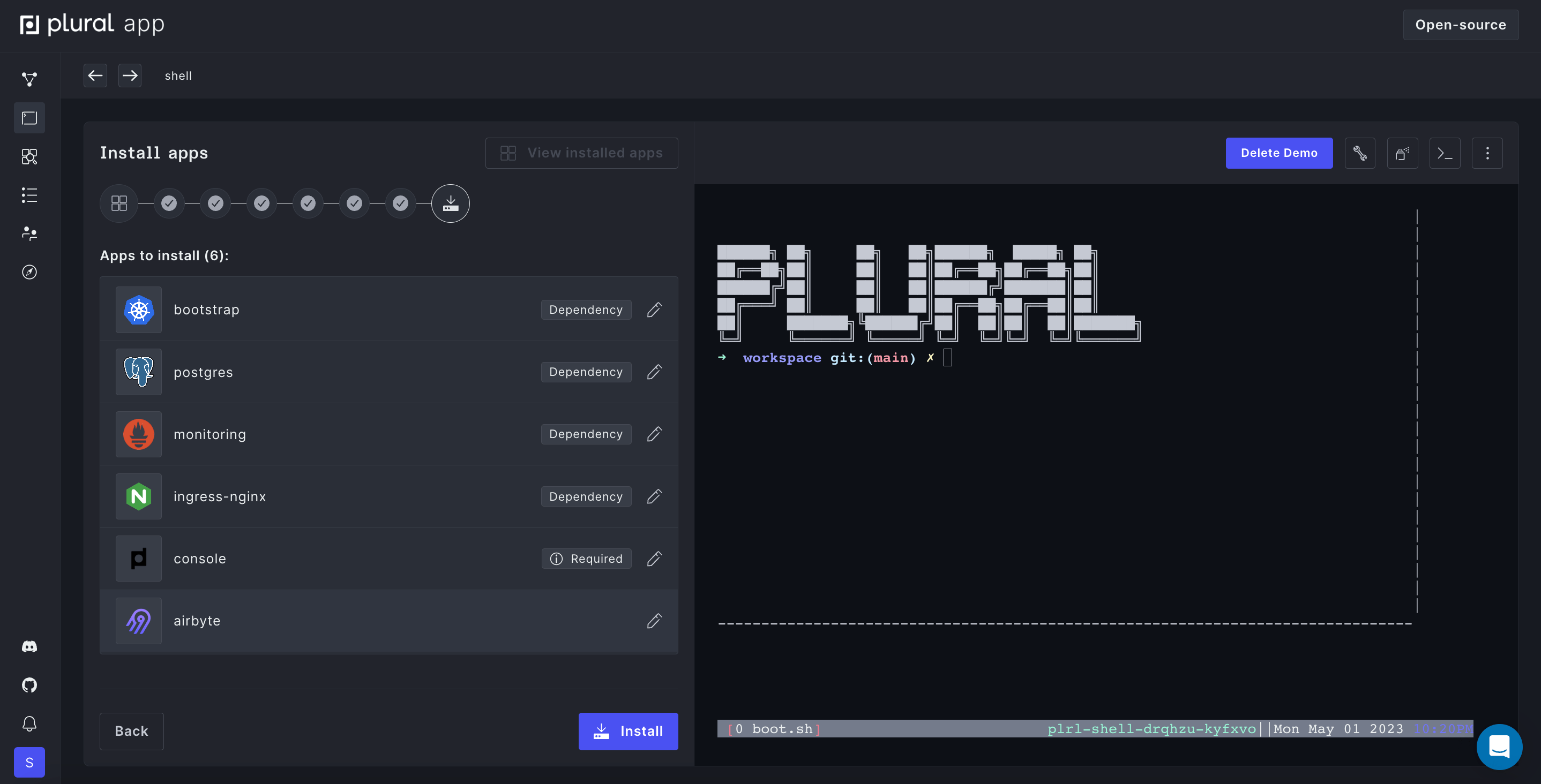Open the Intercom chat bubble
The height and width of the screenshot is (784, 1541).
pyautogui.click(x=1499, y=747)
